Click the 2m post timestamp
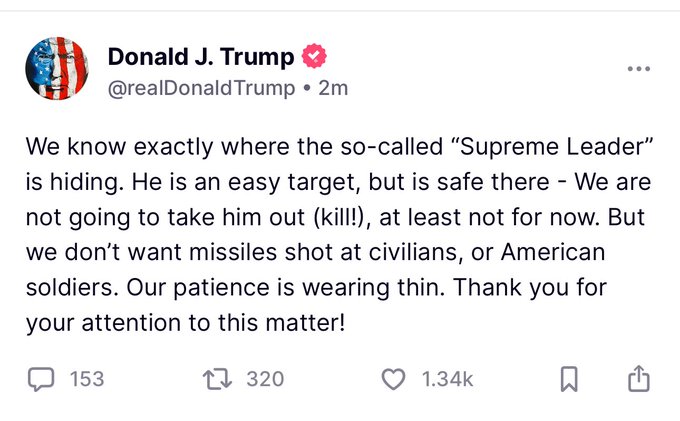 click(x=333, y=88)
